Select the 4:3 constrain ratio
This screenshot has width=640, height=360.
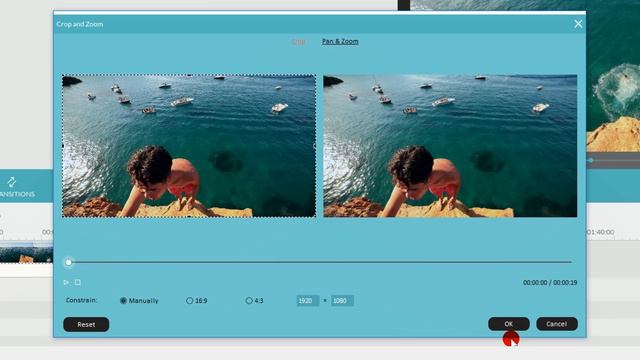254,301
